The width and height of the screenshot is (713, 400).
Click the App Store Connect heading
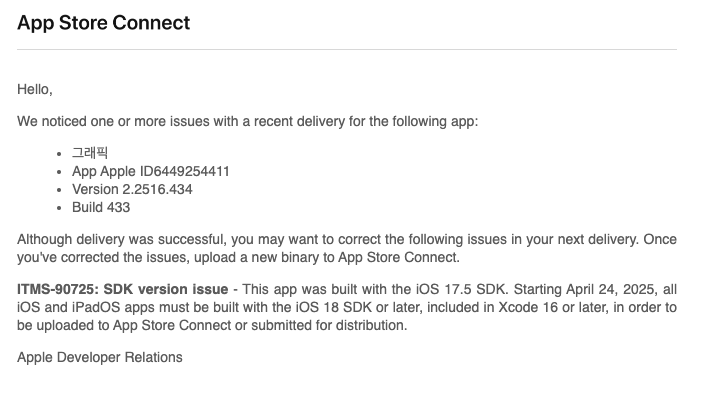(x=103, y=23)
